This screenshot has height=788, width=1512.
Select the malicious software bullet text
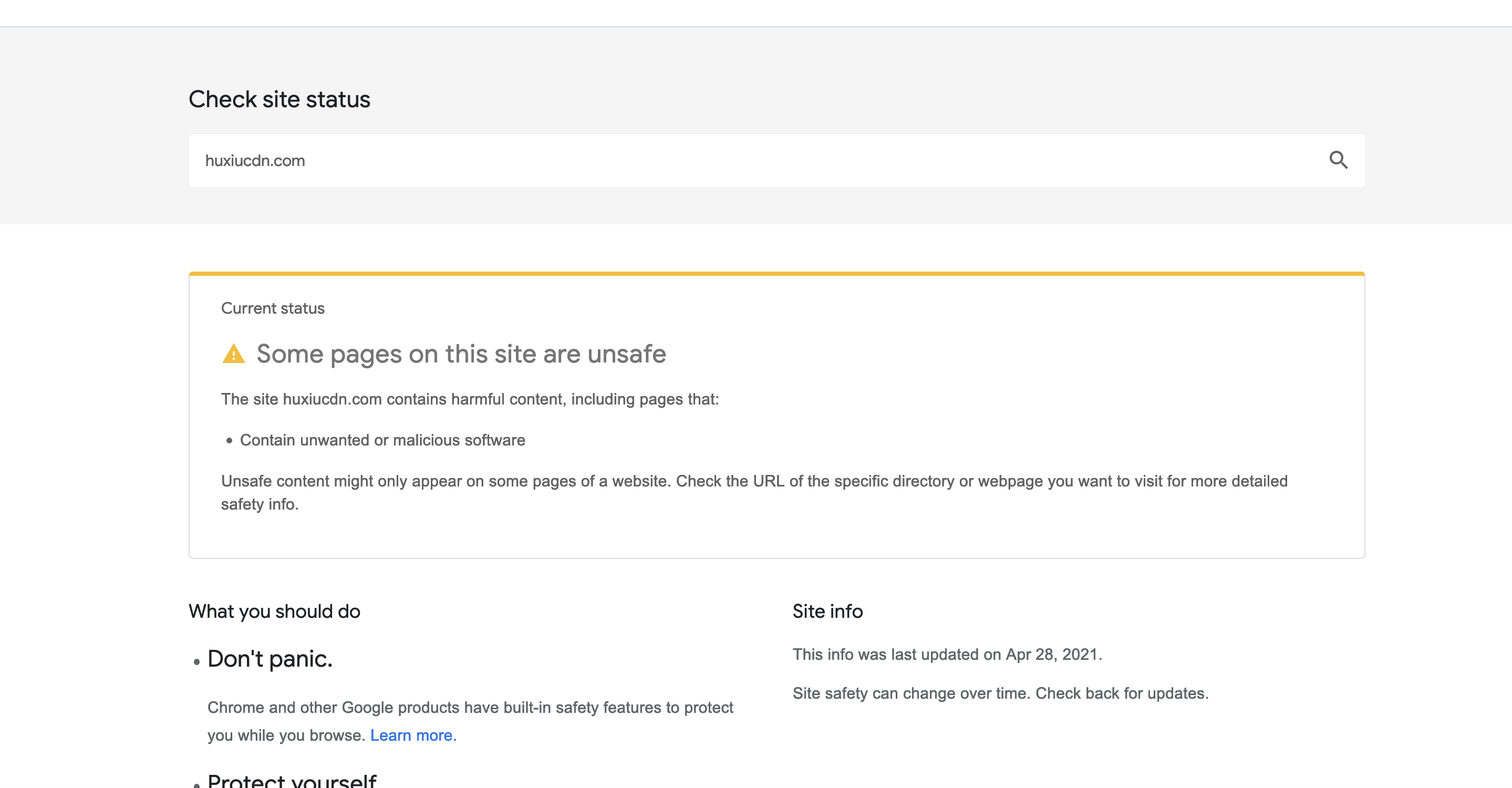(382, 440)
